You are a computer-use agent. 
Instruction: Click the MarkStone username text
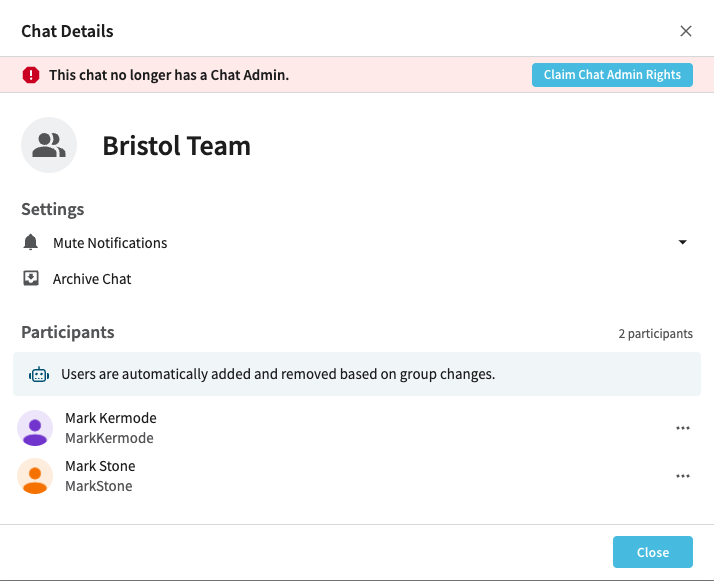[99, 486]
